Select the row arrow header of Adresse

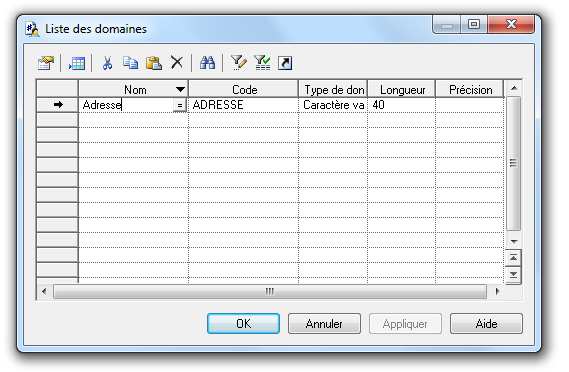pyautogui.click(x=58, y=105)
